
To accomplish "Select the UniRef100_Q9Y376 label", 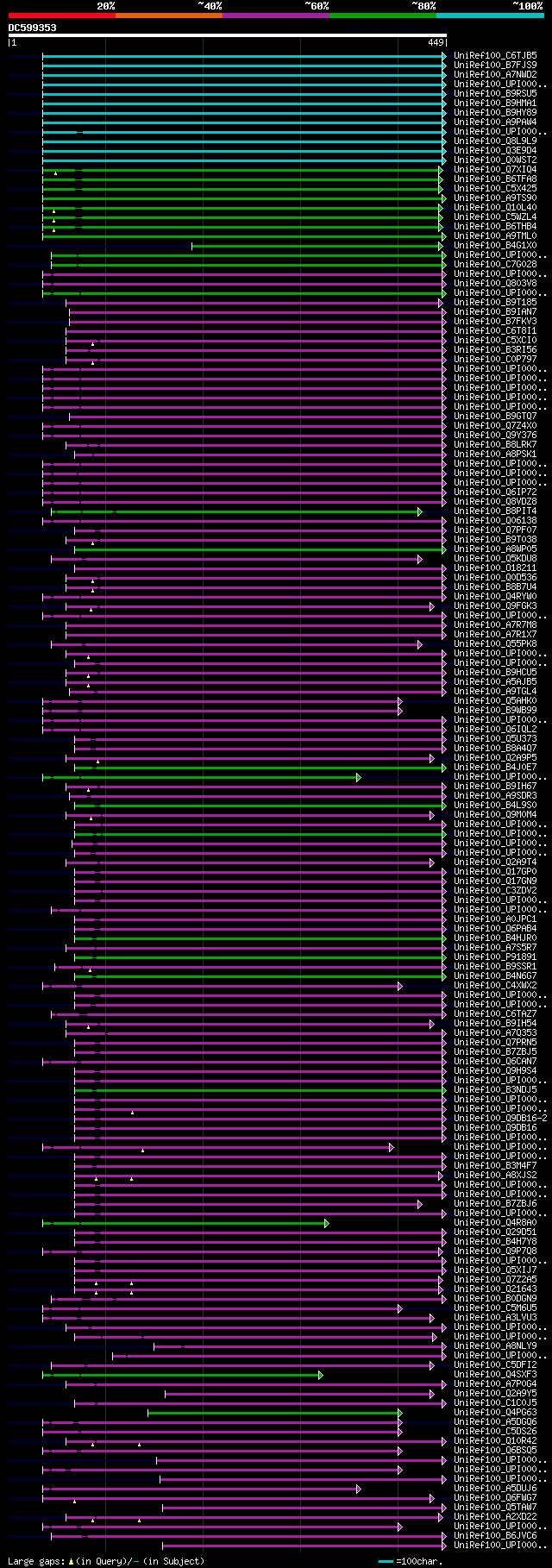I will pos(495,435).
